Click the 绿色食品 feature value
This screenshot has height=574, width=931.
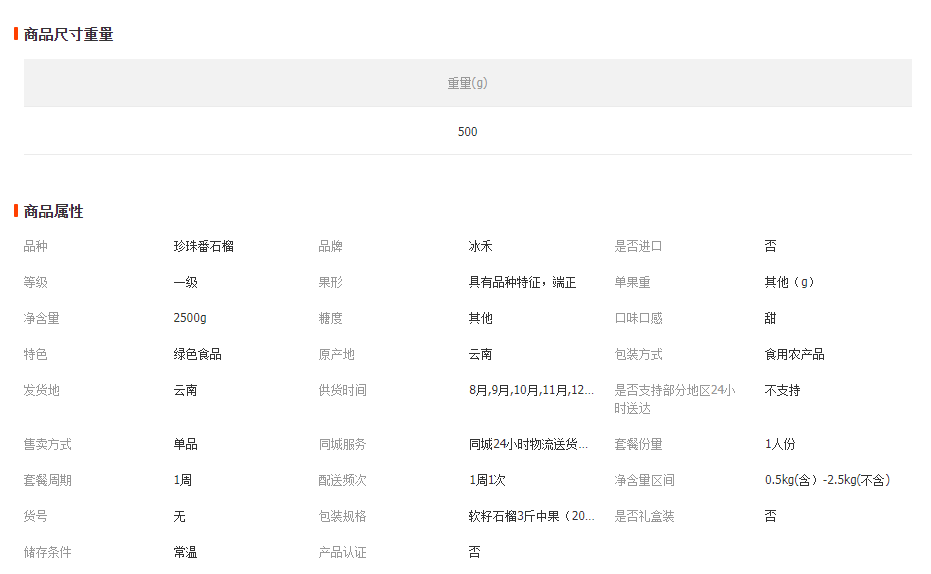pyautogui.click(x=197, y=354)
